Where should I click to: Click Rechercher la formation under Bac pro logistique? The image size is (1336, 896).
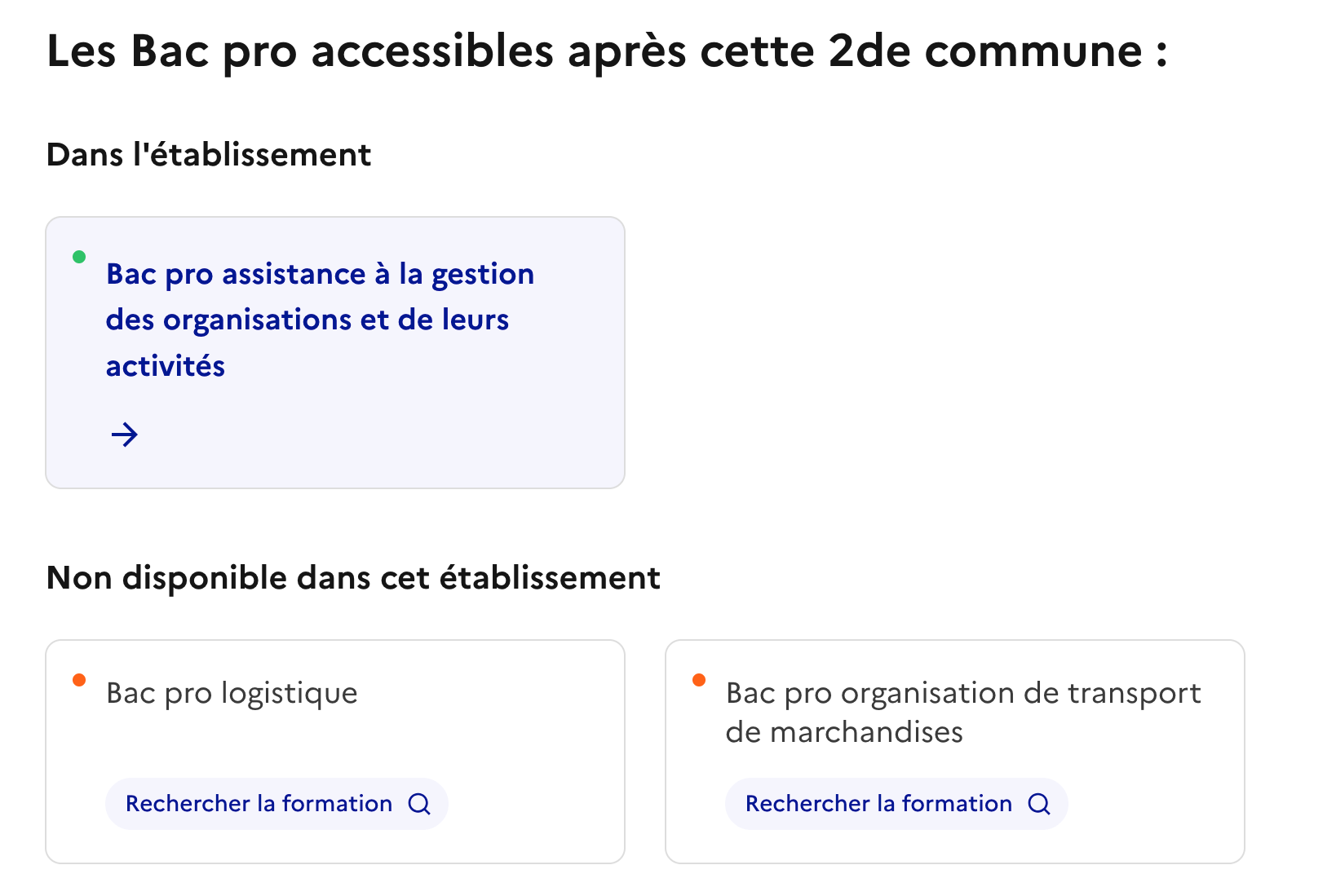click(276, 804)
